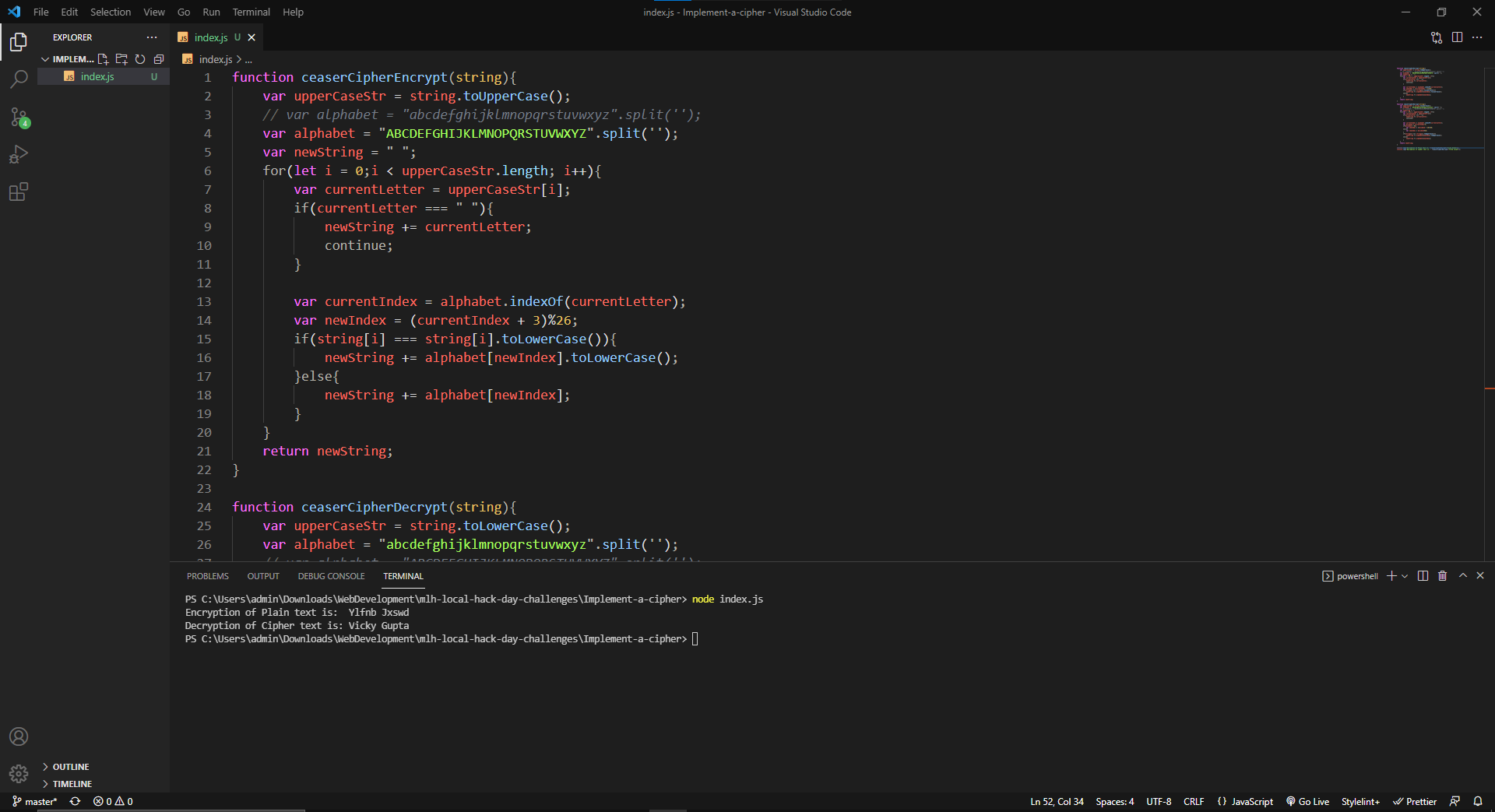Switch to the PROBLEMS panel tab
Screen dimensions: 1495x812
click(208, 576)
